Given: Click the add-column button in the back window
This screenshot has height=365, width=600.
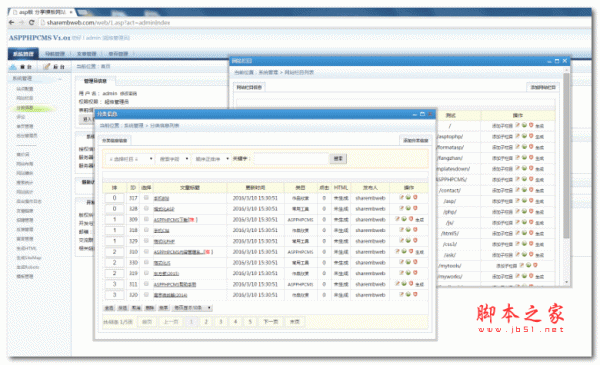Looking at the screenshot, I should (543, 87).
